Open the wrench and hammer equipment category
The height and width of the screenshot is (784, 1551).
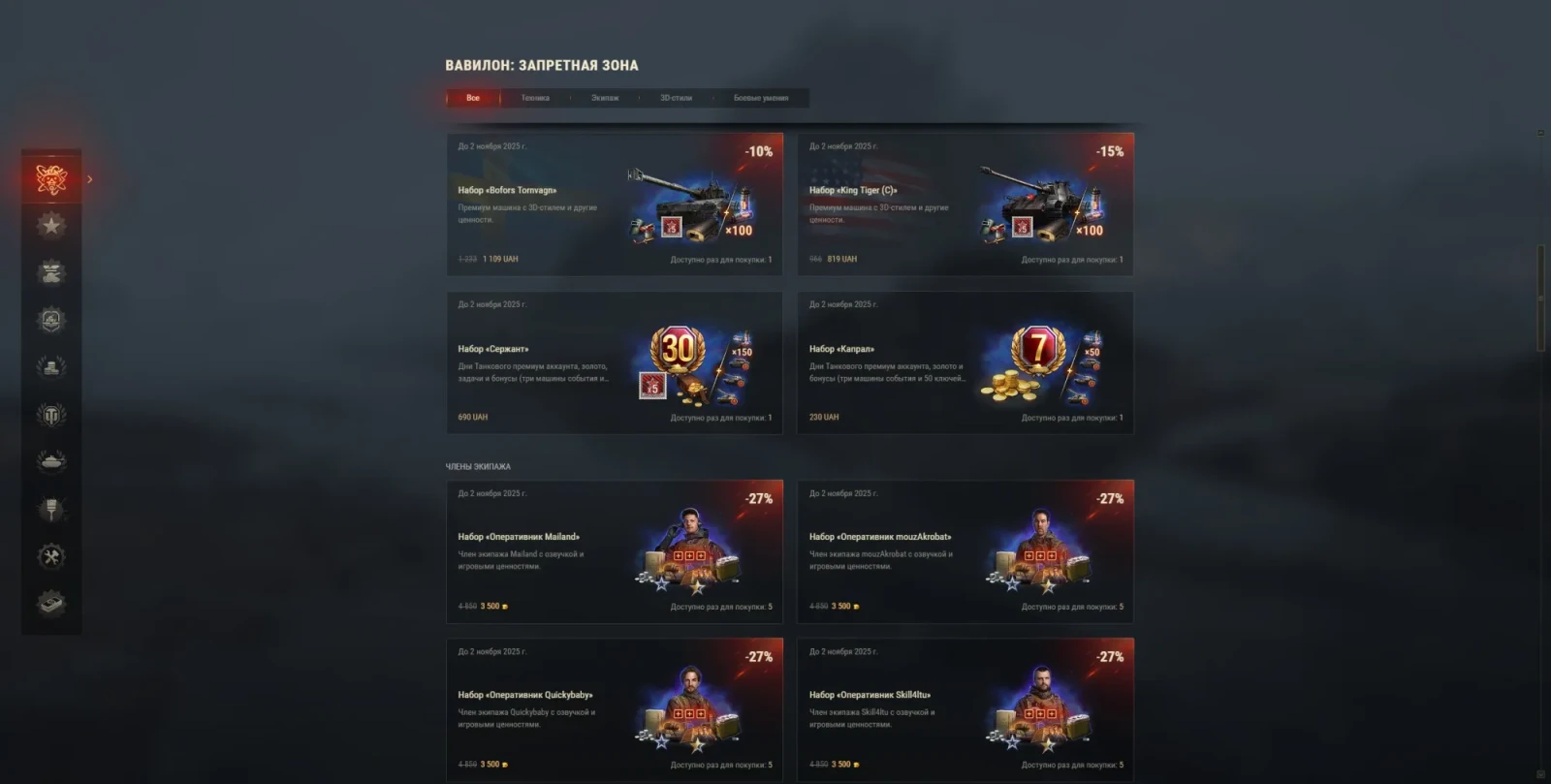tap(51, 556)
